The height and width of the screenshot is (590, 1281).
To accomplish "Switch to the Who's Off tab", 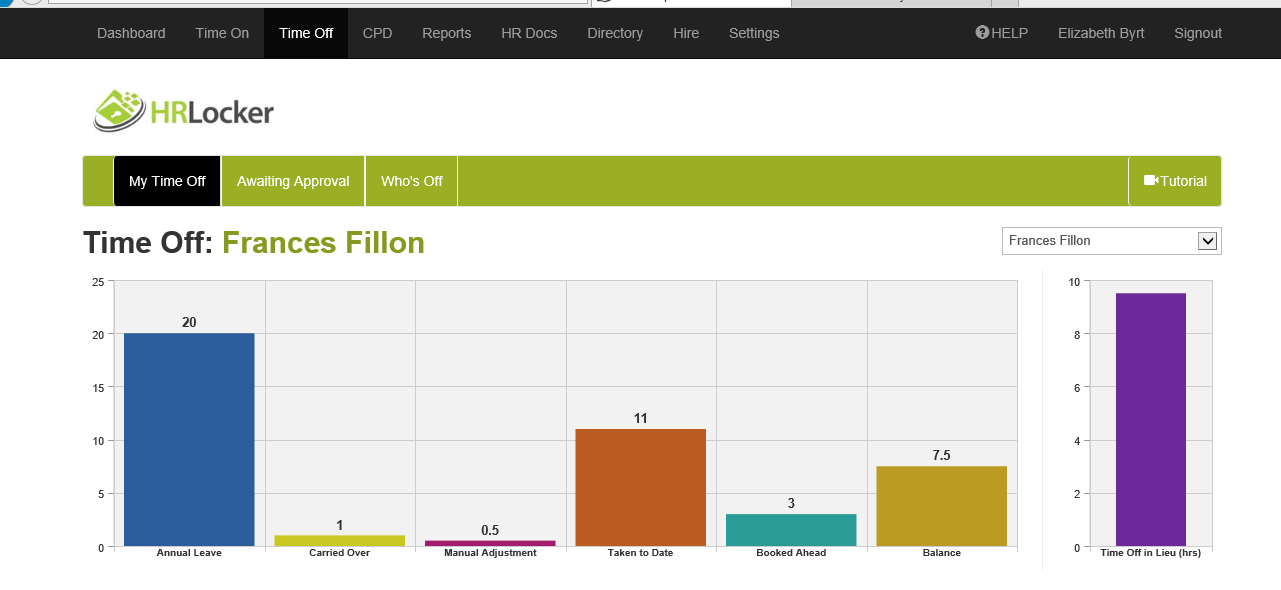I will (x=412, y=181).
